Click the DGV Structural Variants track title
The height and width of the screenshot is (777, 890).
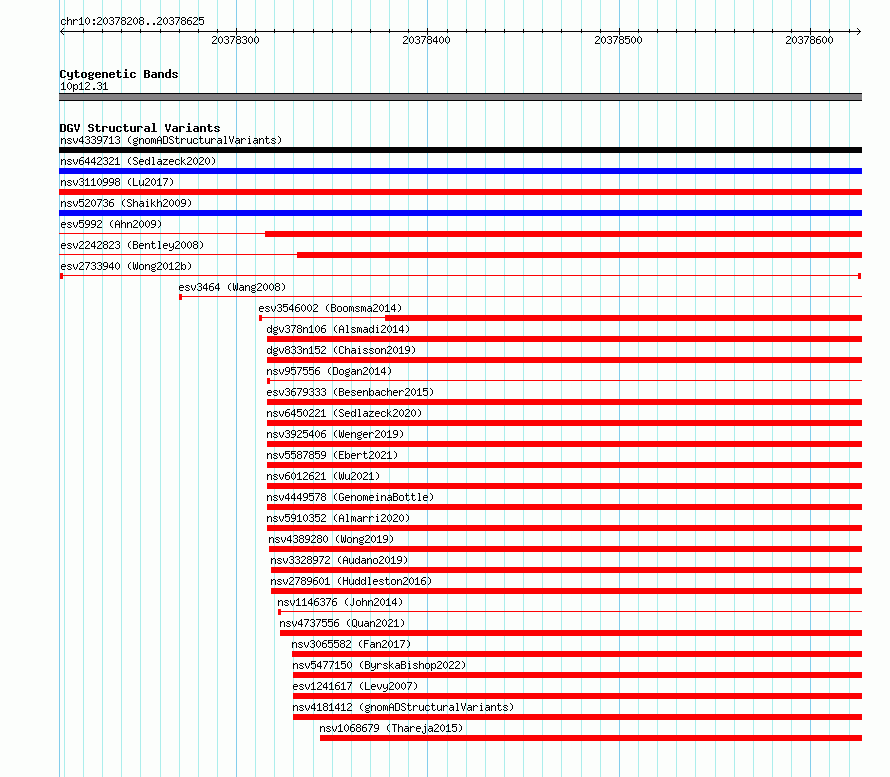point(140,128)
